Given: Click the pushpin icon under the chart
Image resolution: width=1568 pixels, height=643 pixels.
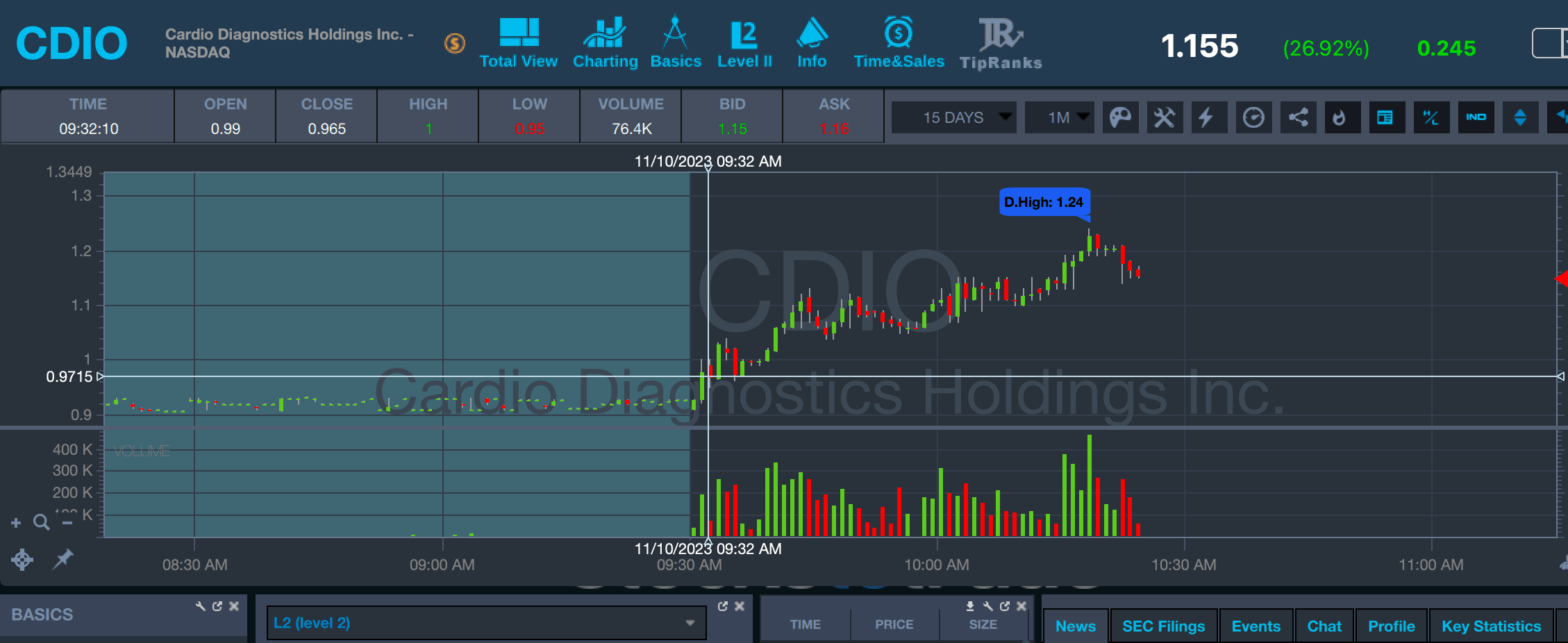Looking at the screenshot, I should 62,558.
